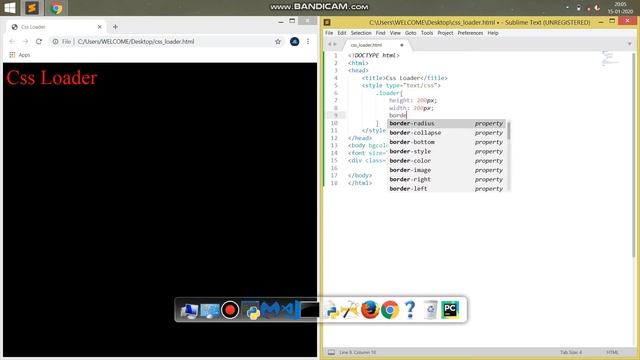Open Sublime Text File menu
Image resolution: width=640 pixels, height=360 pixels.
tap(329, 33)
